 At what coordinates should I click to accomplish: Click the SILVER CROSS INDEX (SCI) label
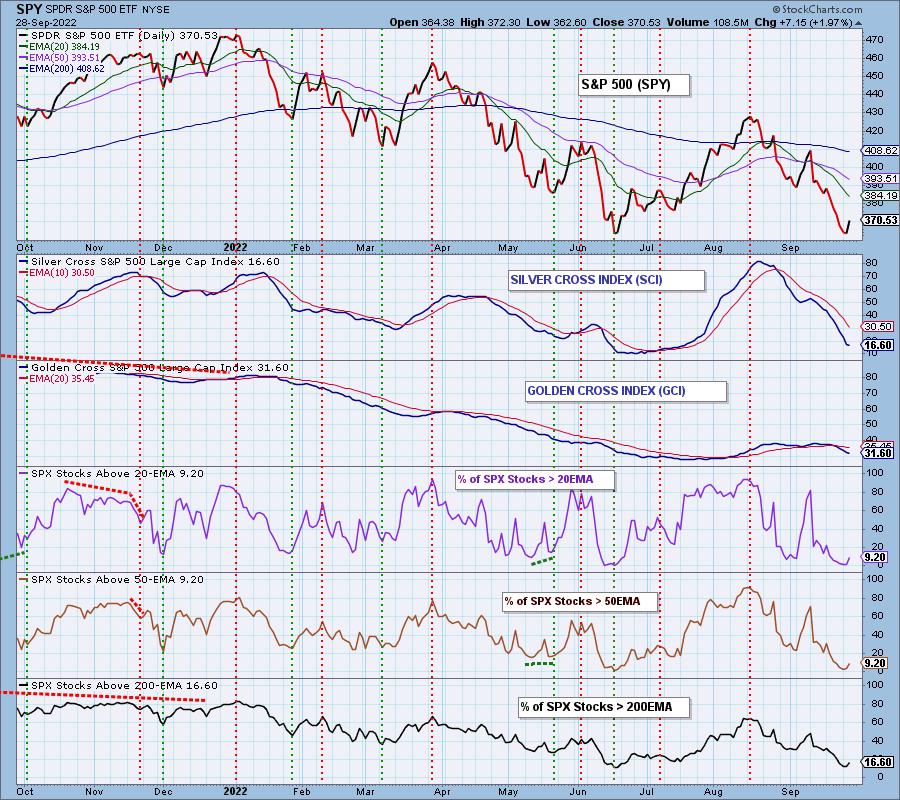pyautogui.click(x=605, y=280)
